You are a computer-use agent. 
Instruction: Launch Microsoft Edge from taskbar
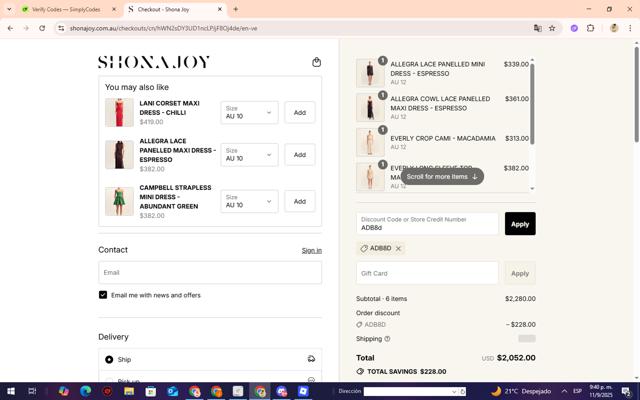[x=86, y=391]
